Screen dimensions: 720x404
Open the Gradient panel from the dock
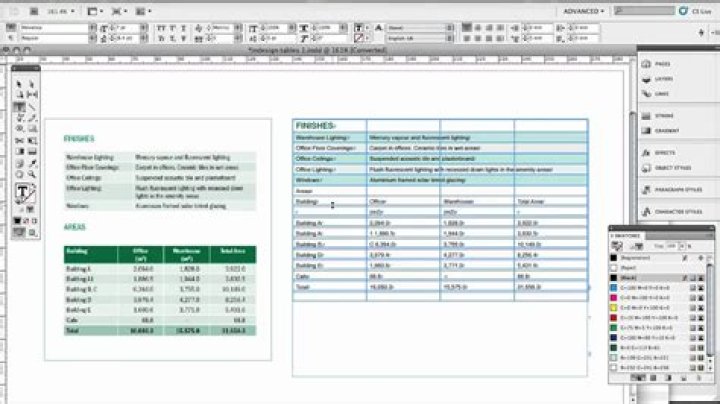coord(660,130)
